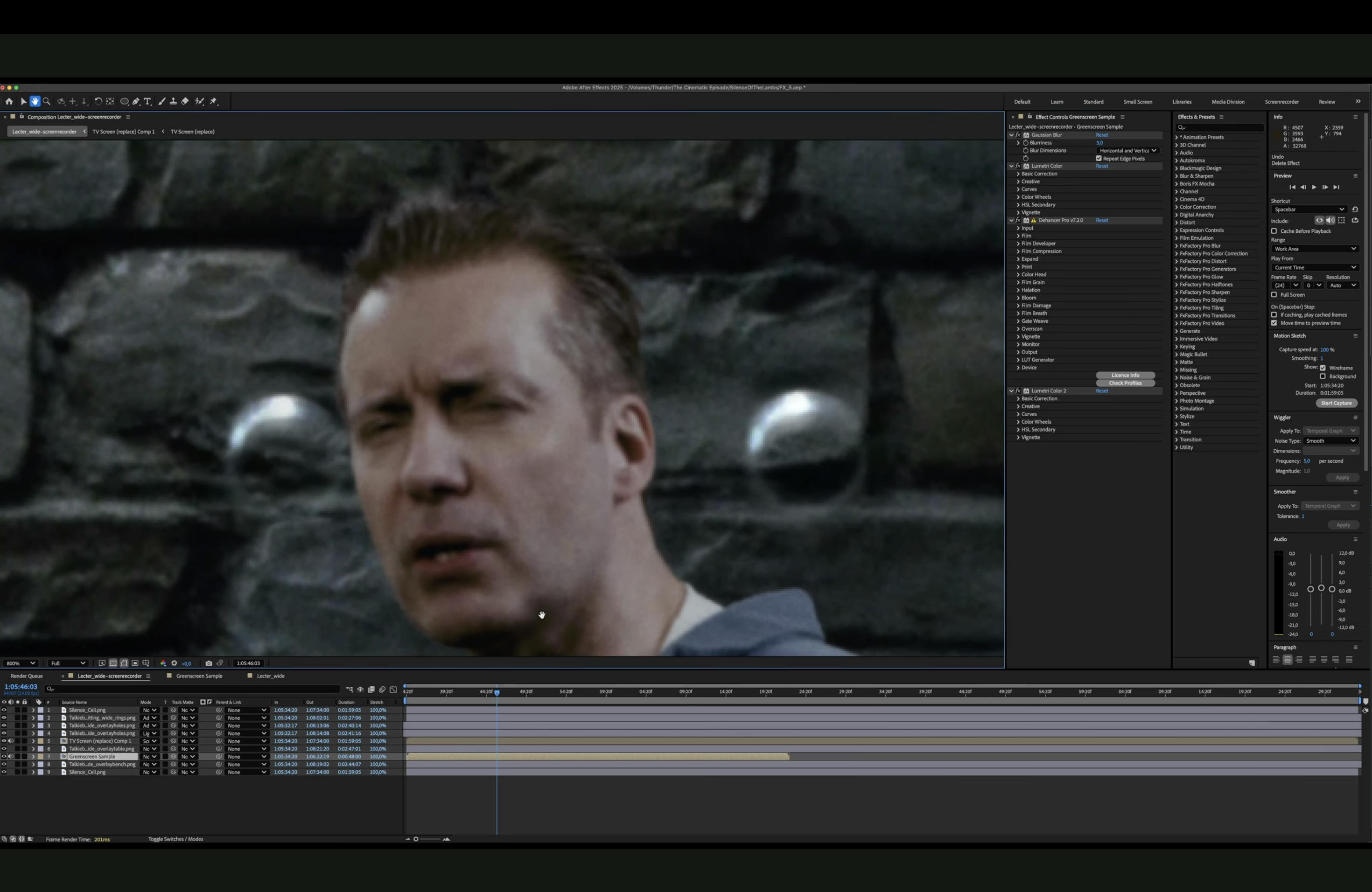Select the Roto Brush tool
Image resolution: width=1372 pixels, height=892 pixels.
[199, 101]
